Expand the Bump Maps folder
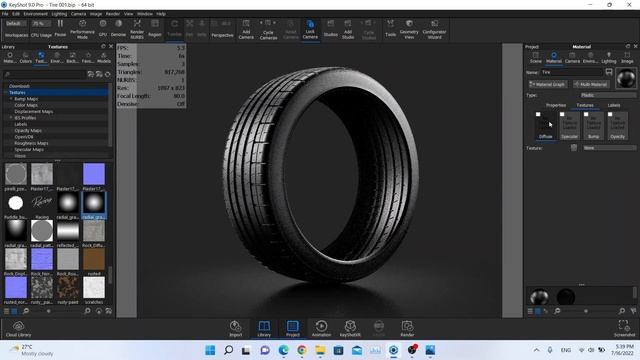Image resolution: width=640 pixels, height=360 pixels. point(11,99)
